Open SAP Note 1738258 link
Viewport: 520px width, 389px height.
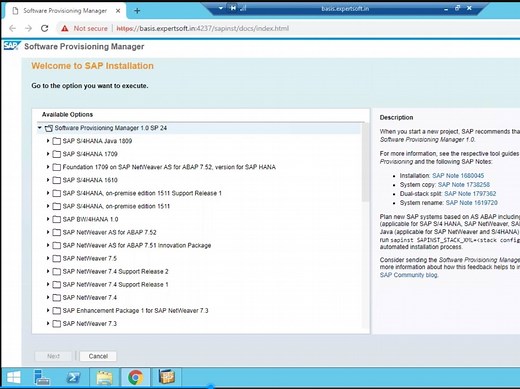click(464, 185)
